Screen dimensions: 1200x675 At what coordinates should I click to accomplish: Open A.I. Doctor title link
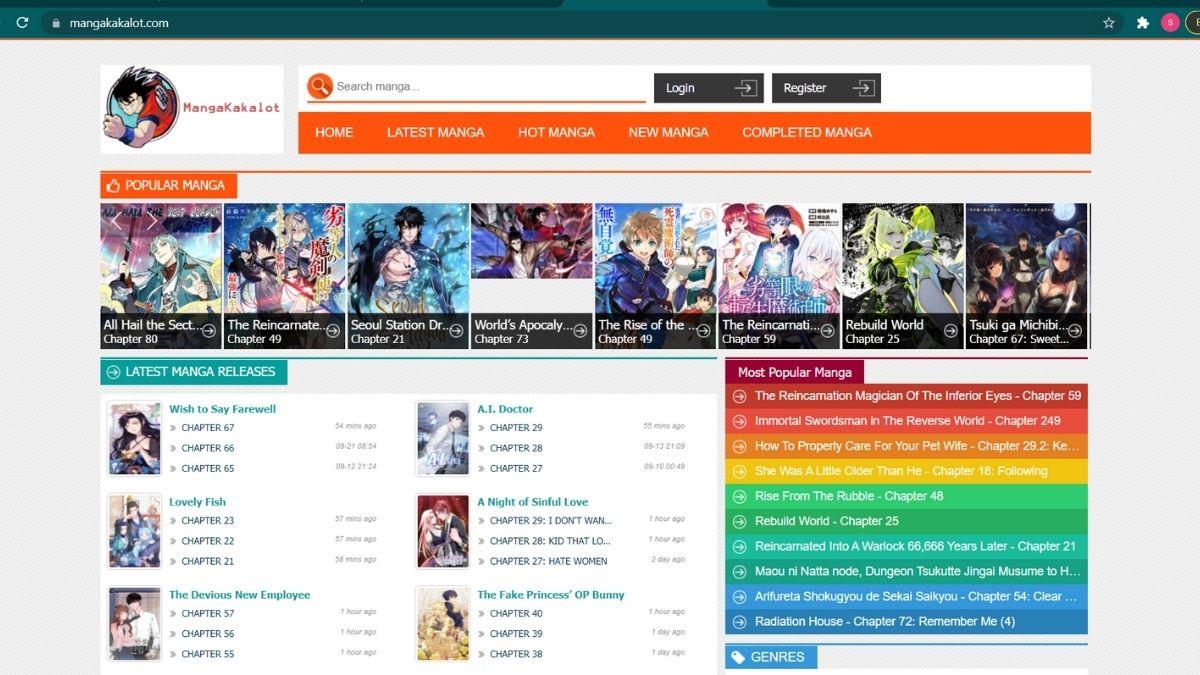click(x=505, y=409)
